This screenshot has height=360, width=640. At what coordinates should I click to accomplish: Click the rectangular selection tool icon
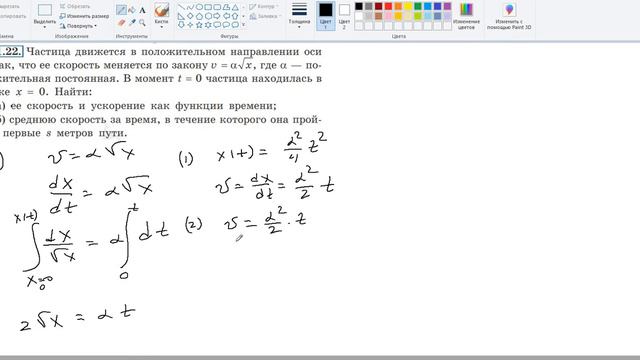[44, 10]
